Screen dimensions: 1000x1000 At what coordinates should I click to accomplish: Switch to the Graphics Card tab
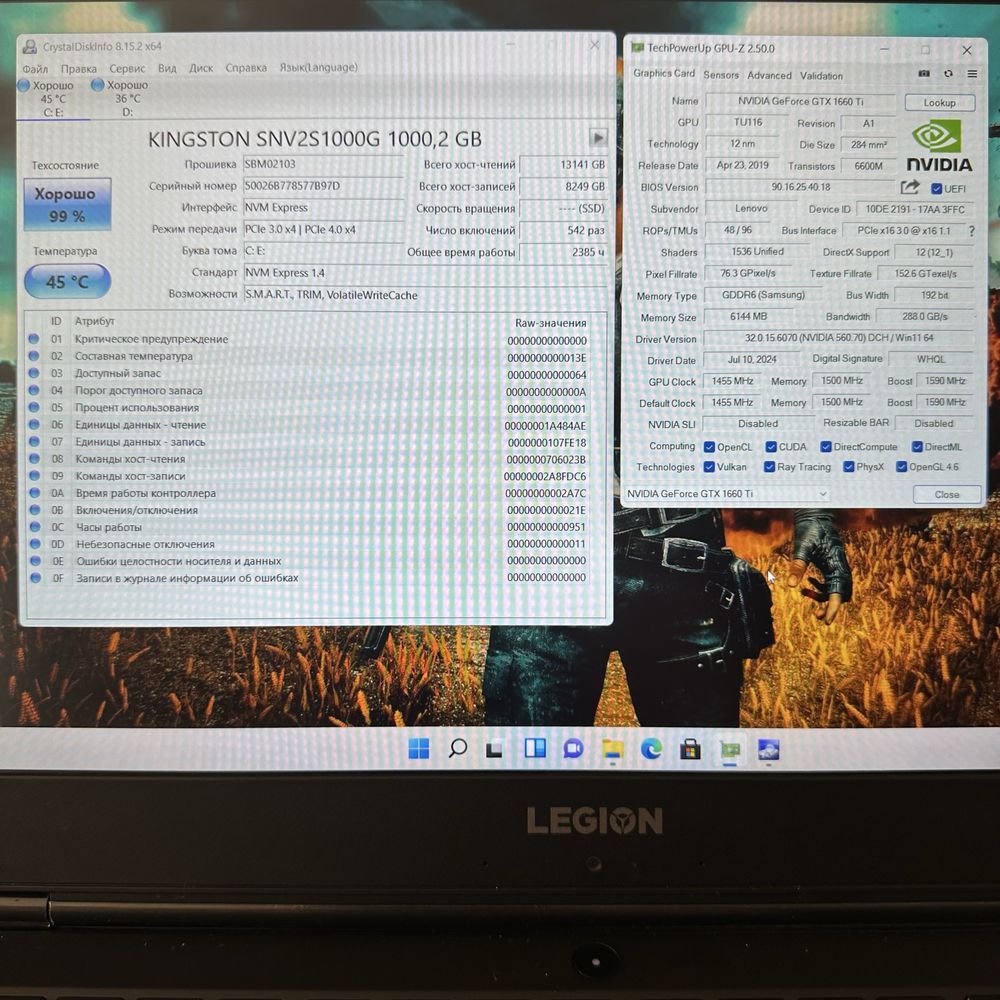pyautogui.click(x=664, y=73)
